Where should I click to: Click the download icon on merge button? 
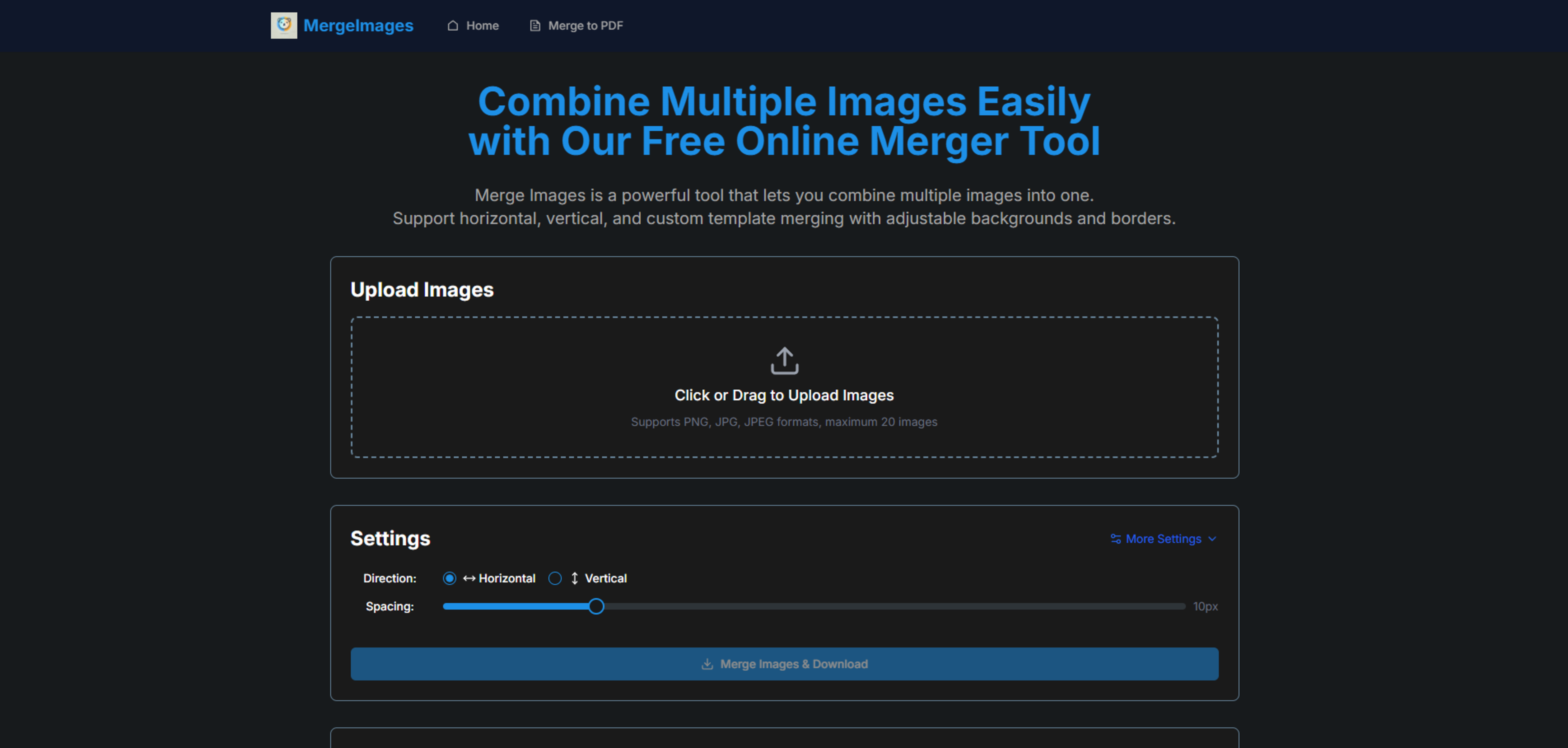(x=707, y=664)
